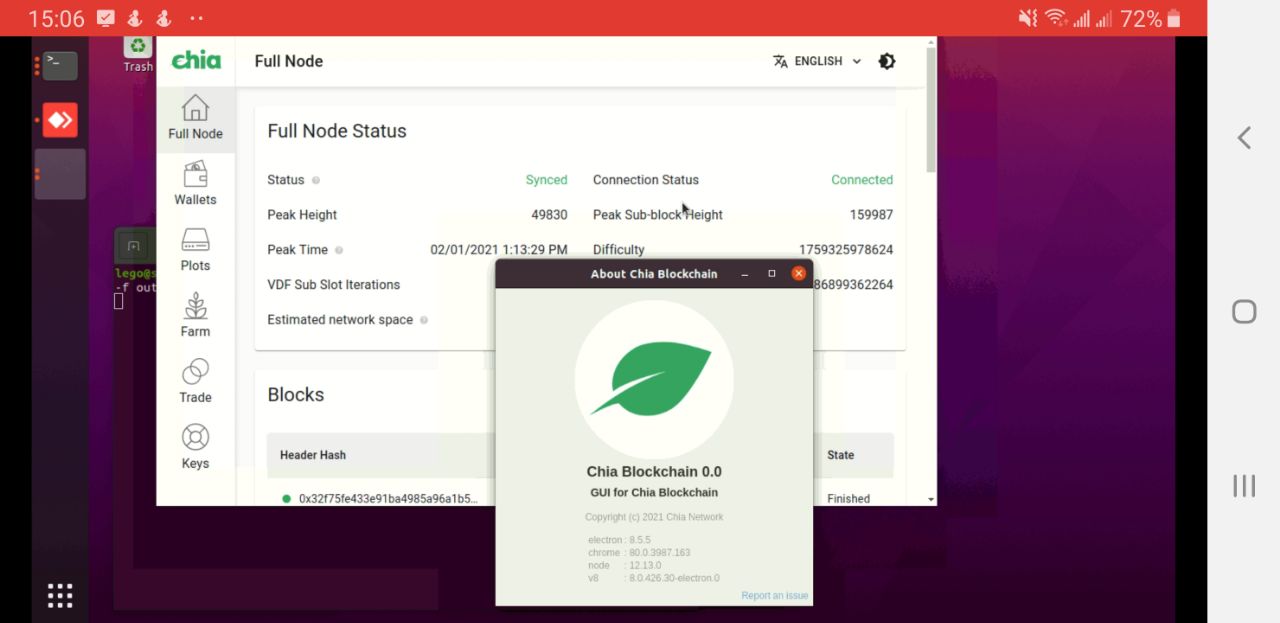The image size is (1280, 623).
Task: Tap the muted sound status icon
Action: point(1028,18)
